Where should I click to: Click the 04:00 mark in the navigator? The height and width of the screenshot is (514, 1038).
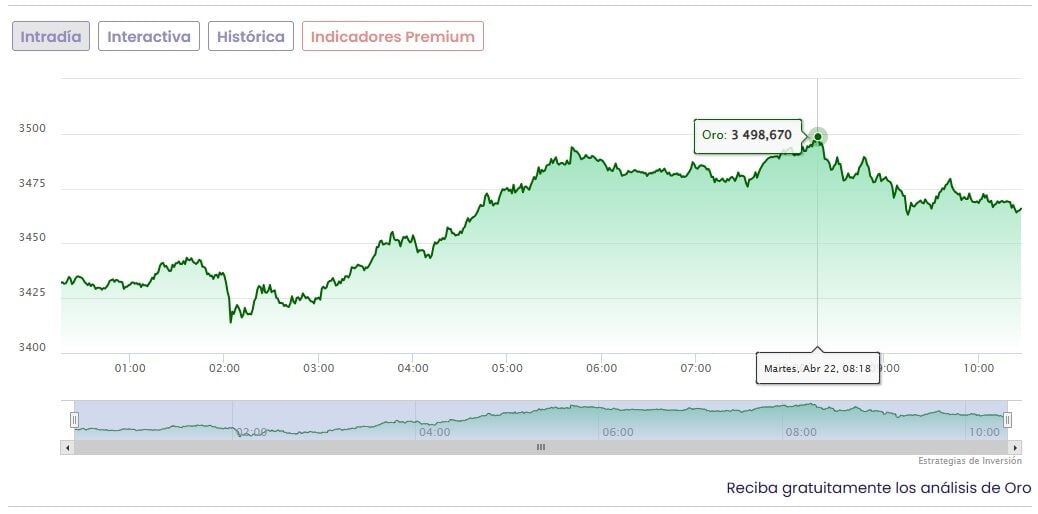coord(434,432)
